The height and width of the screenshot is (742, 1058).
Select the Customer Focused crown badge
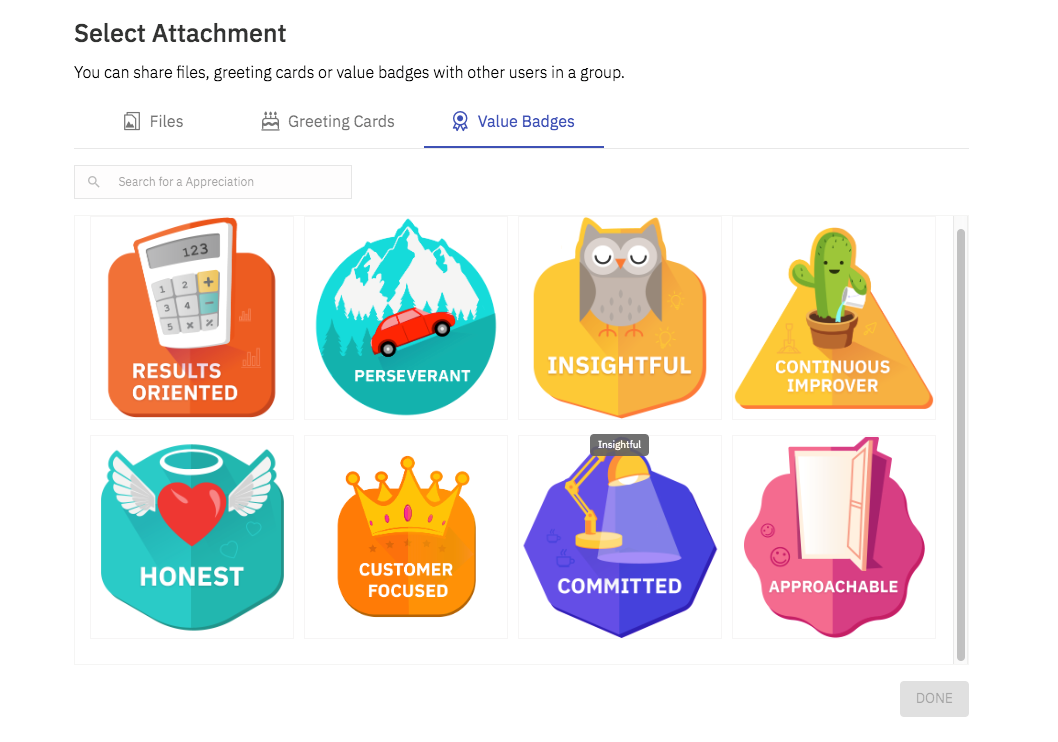click(406, 537)
